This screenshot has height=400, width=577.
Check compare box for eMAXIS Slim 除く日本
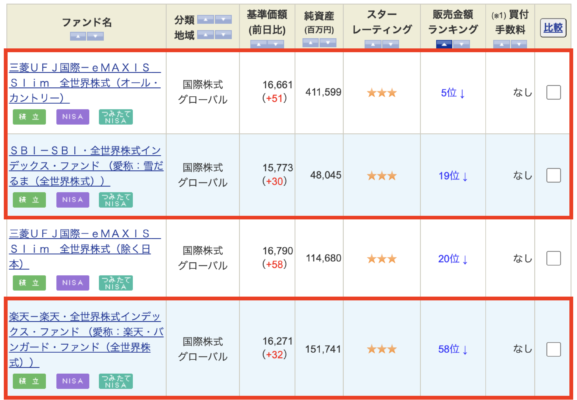(x=553, y=258)
